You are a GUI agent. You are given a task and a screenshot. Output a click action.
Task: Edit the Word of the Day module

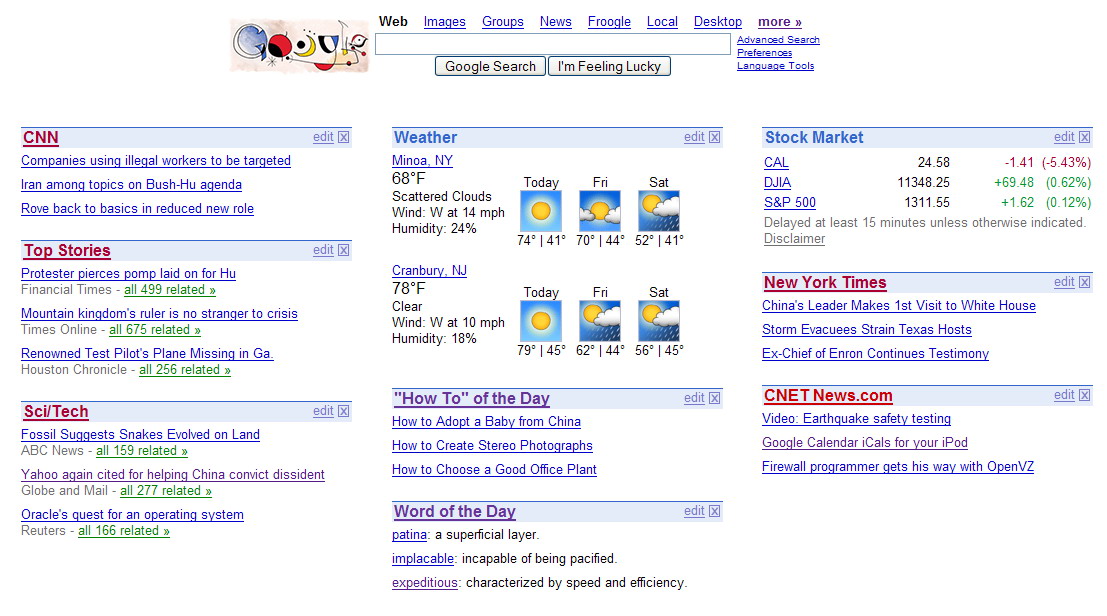click(694, 511)
